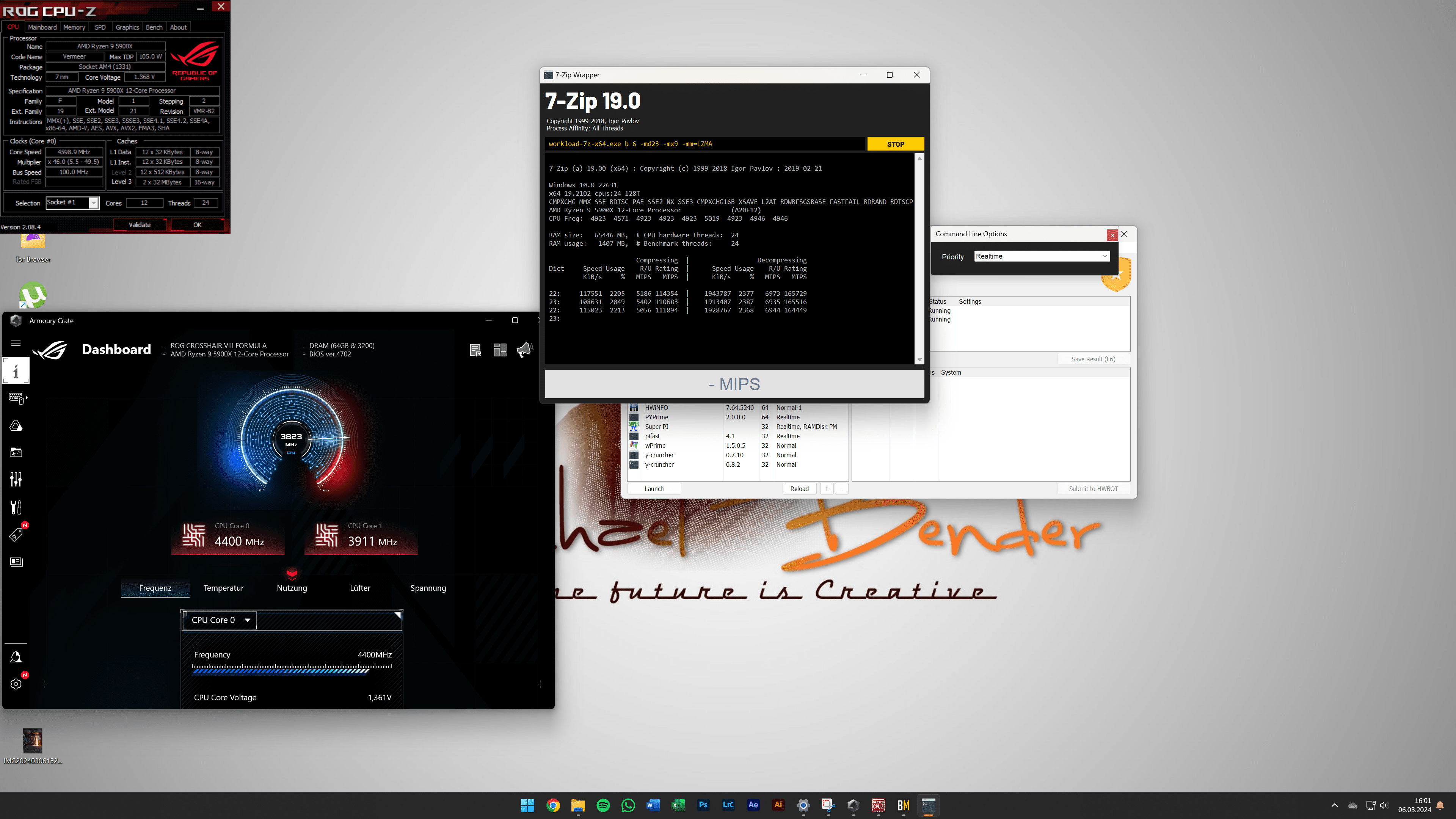Click the notes report icon in Dashboard header
Viewport: 1456px width, 819px height.
(x=475, y=350)
